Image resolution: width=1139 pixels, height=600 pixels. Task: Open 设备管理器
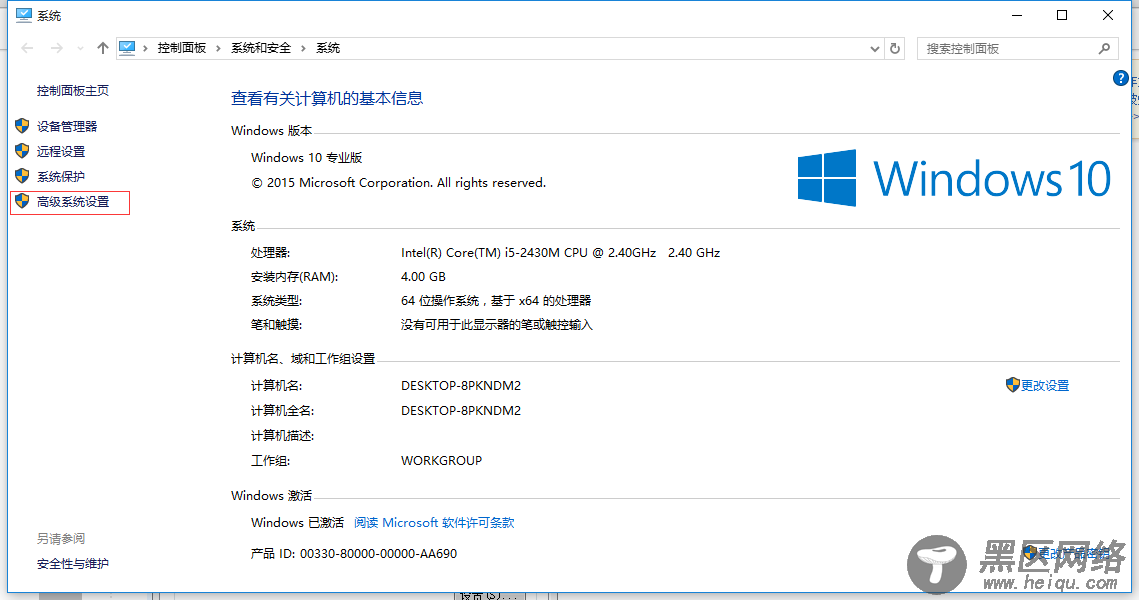point(67,126)
